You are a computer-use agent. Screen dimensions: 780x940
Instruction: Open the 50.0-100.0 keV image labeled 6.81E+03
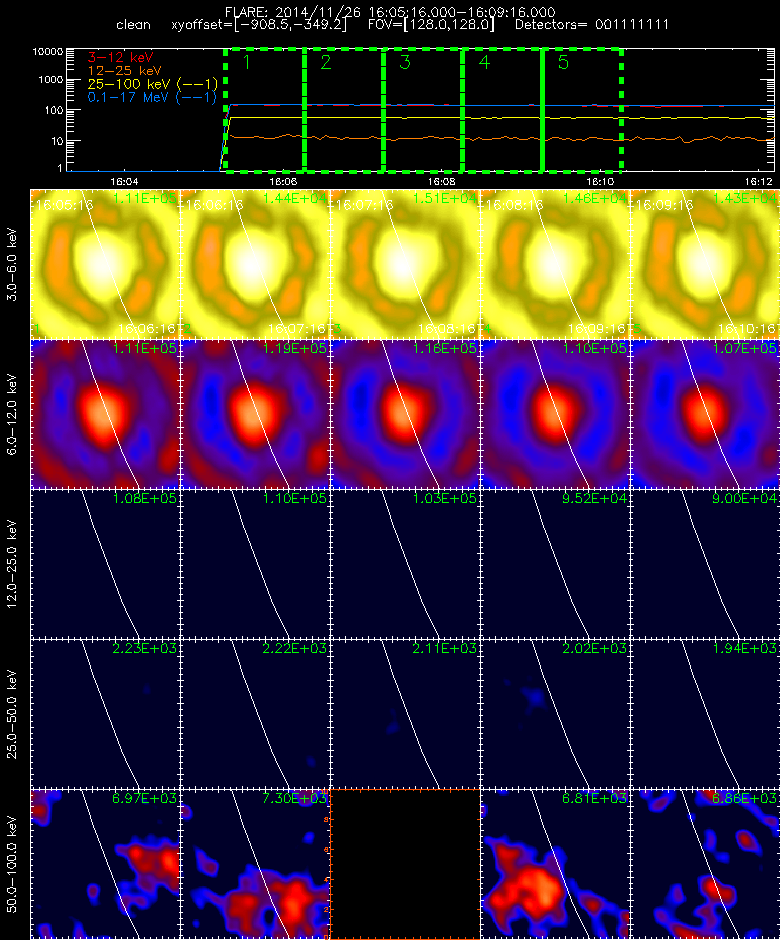(555, 864)
